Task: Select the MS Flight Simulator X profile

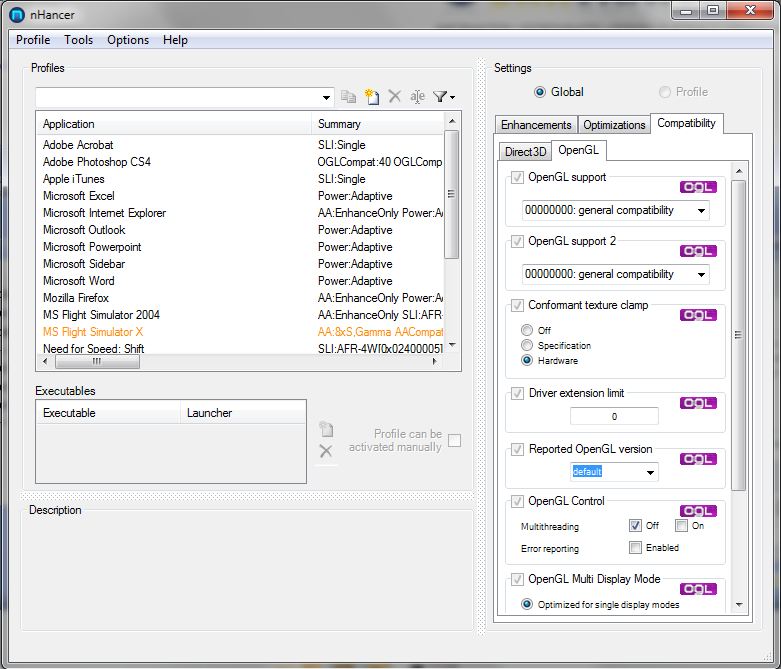Action: click(x=93, y=332)
